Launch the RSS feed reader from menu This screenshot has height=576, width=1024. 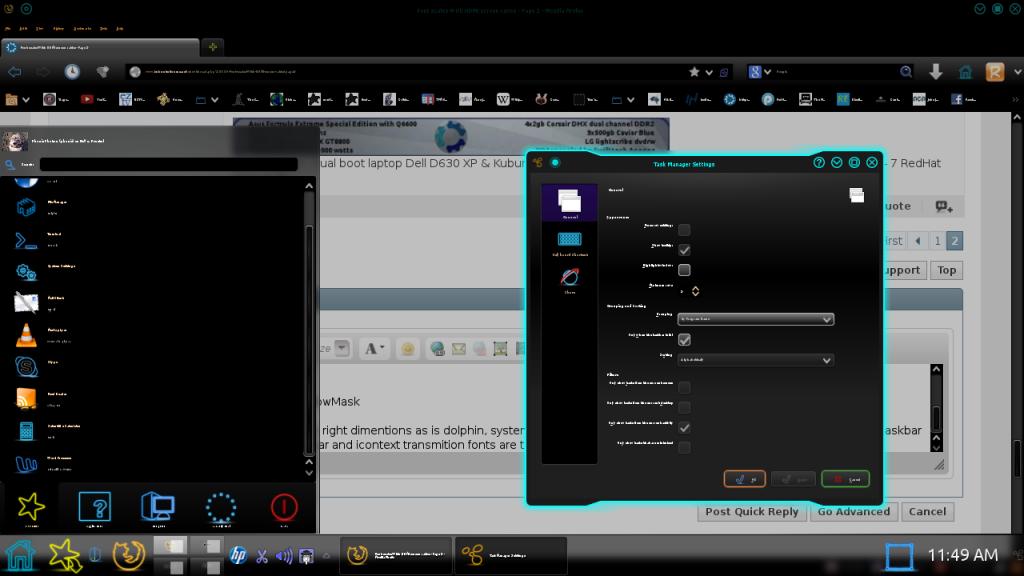click(x=26, y=398)
